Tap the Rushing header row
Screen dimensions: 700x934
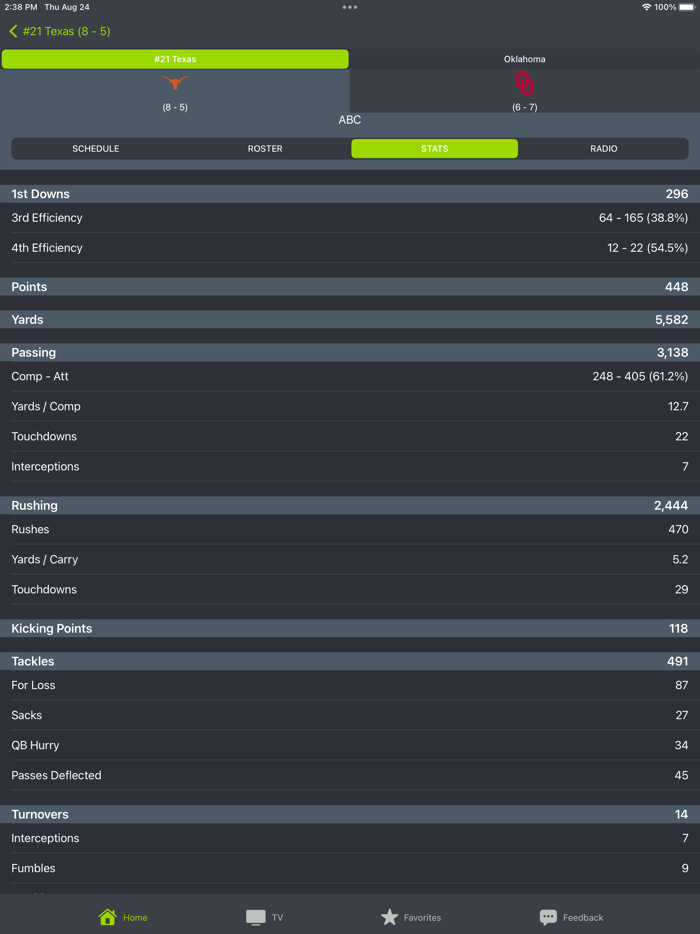coord(350,505)
